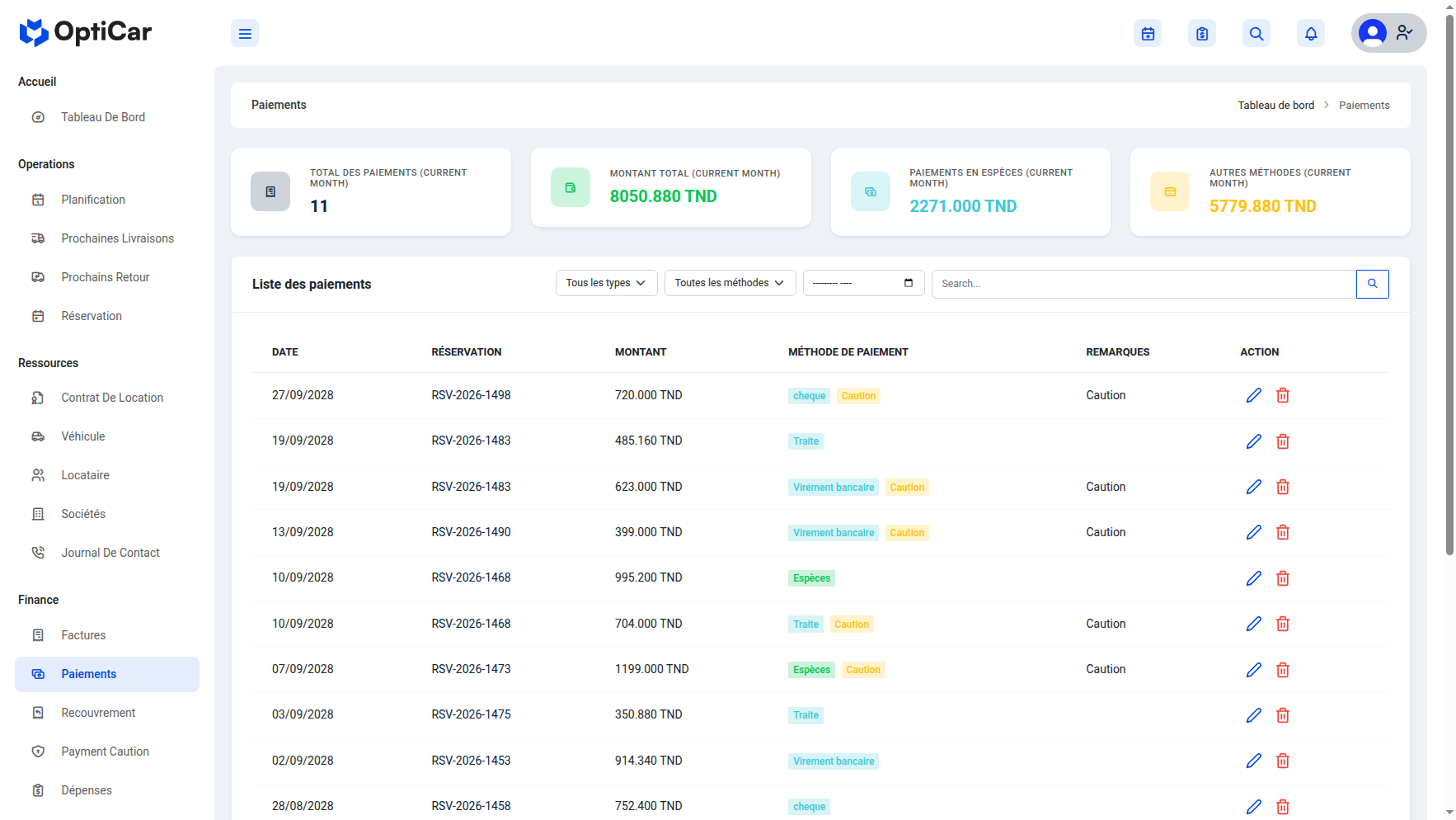Open the user profile avatar menu
Screen dimensions: 1456x820
tap(1388, 33)
